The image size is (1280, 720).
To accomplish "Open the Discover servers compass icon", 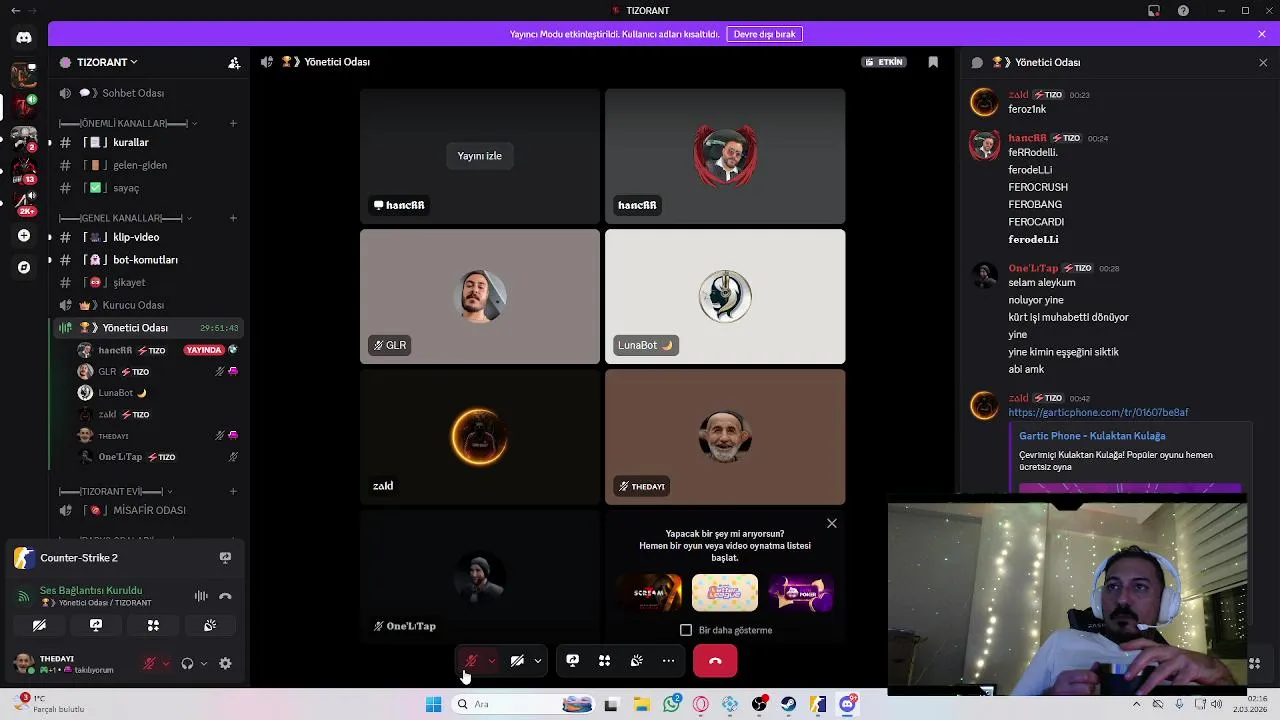I will pos(24,267).
